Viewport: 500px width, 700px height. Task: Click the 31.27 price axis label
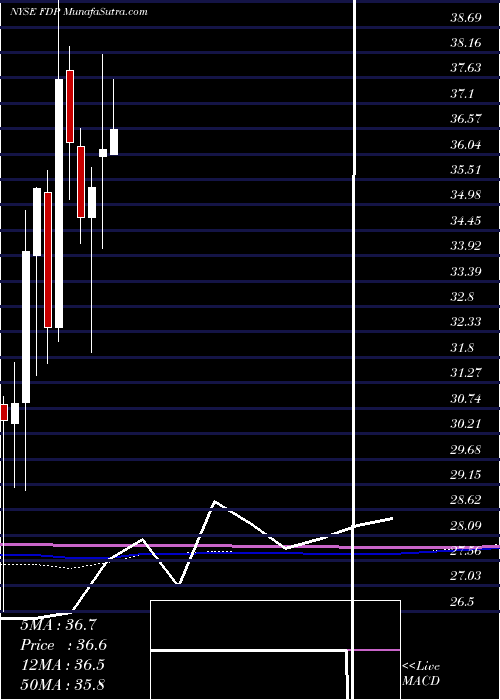pyautogui.click(x=466, y=373)
